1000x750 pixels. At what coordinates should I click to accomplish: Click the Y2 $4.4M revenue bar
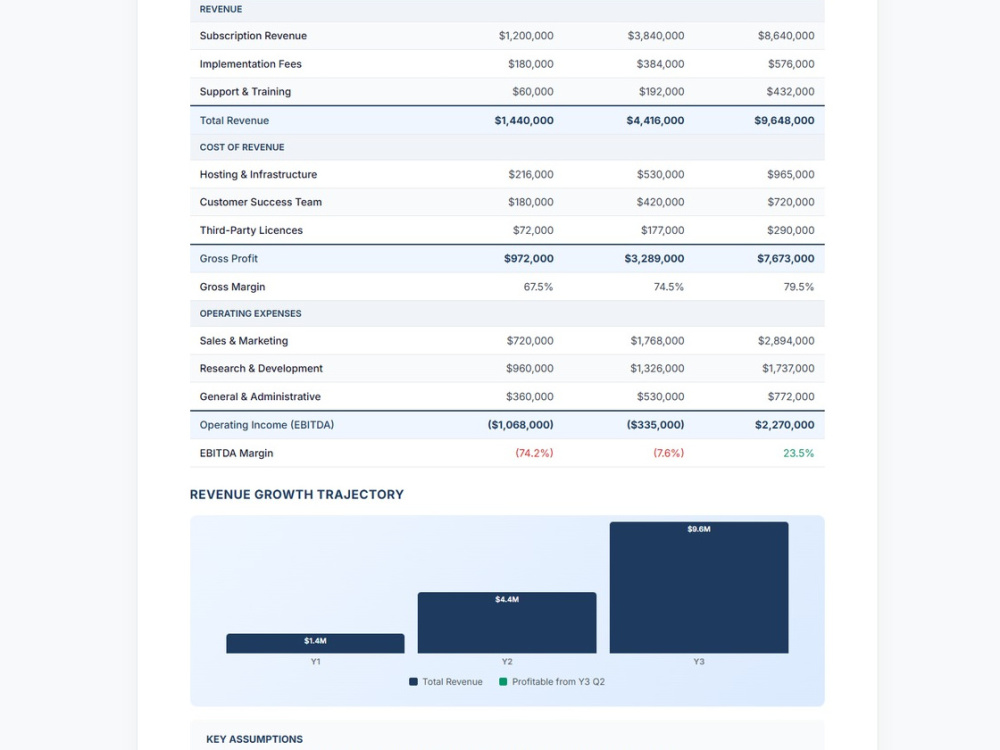click(507, 622)
